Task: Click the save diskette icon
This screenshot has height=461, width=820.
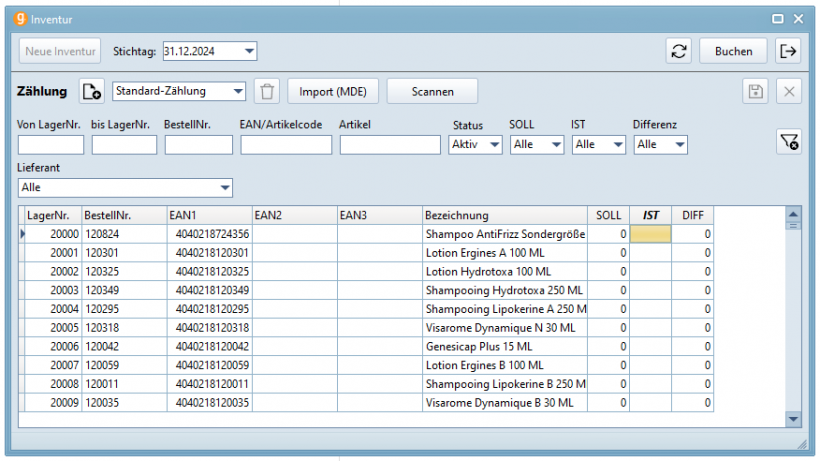Action: click(x=756, y=92)
